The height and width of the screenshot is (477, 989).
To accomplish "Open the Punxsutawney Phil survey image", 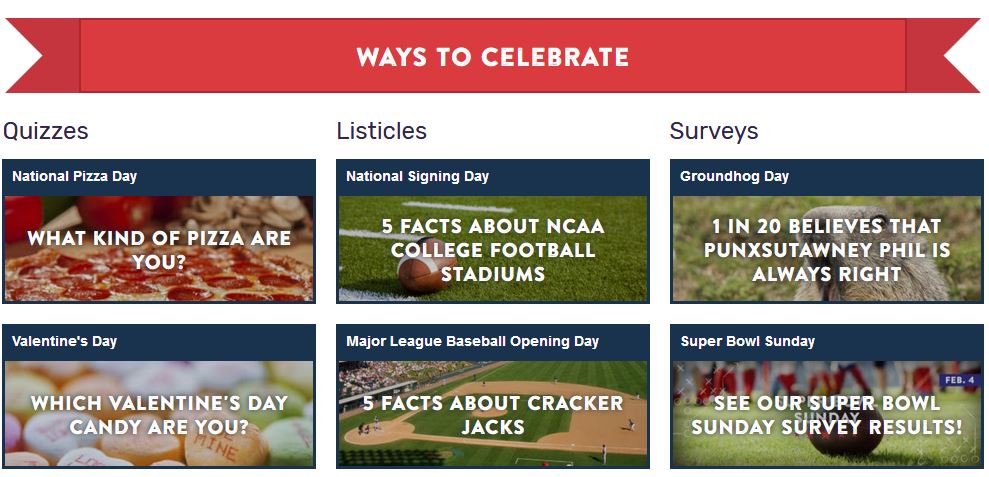I will [826, 250].
